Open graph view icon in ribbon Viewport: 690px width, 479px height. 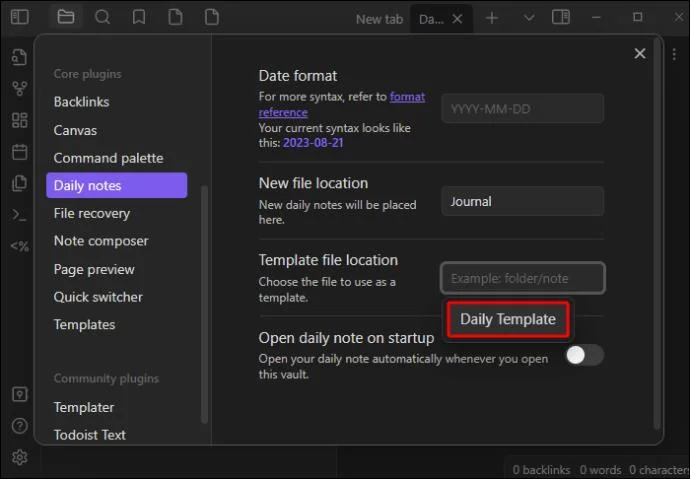(x=19, y=89)
